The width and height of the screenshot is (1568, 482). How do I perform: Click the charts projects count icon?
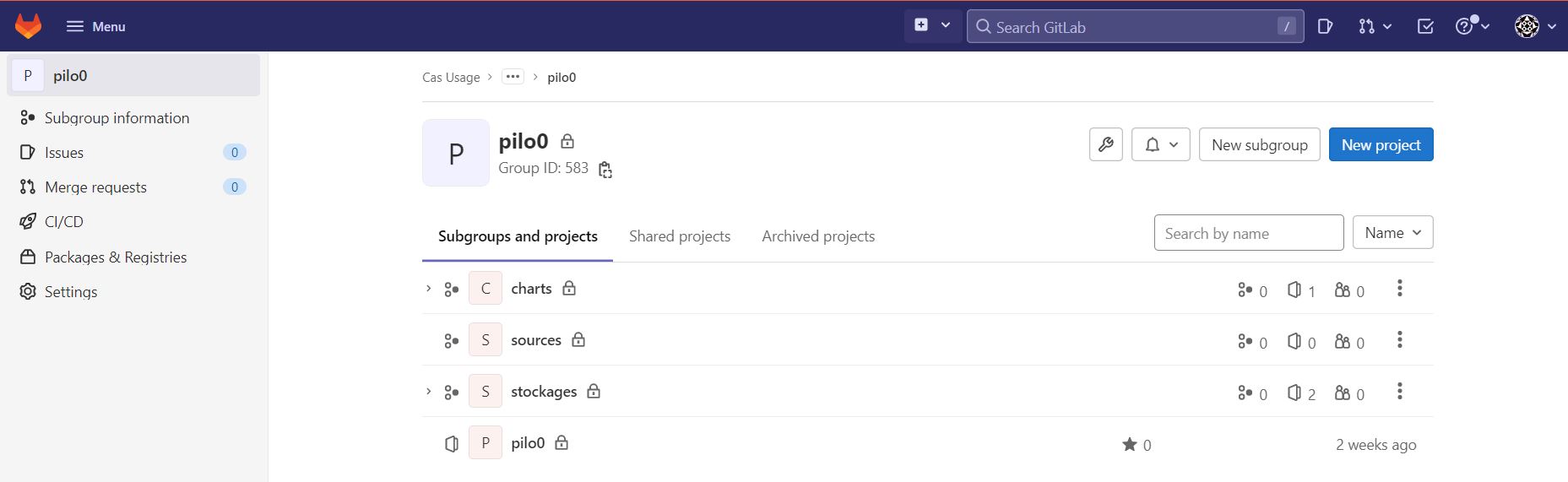click(x=1294, y=290)
